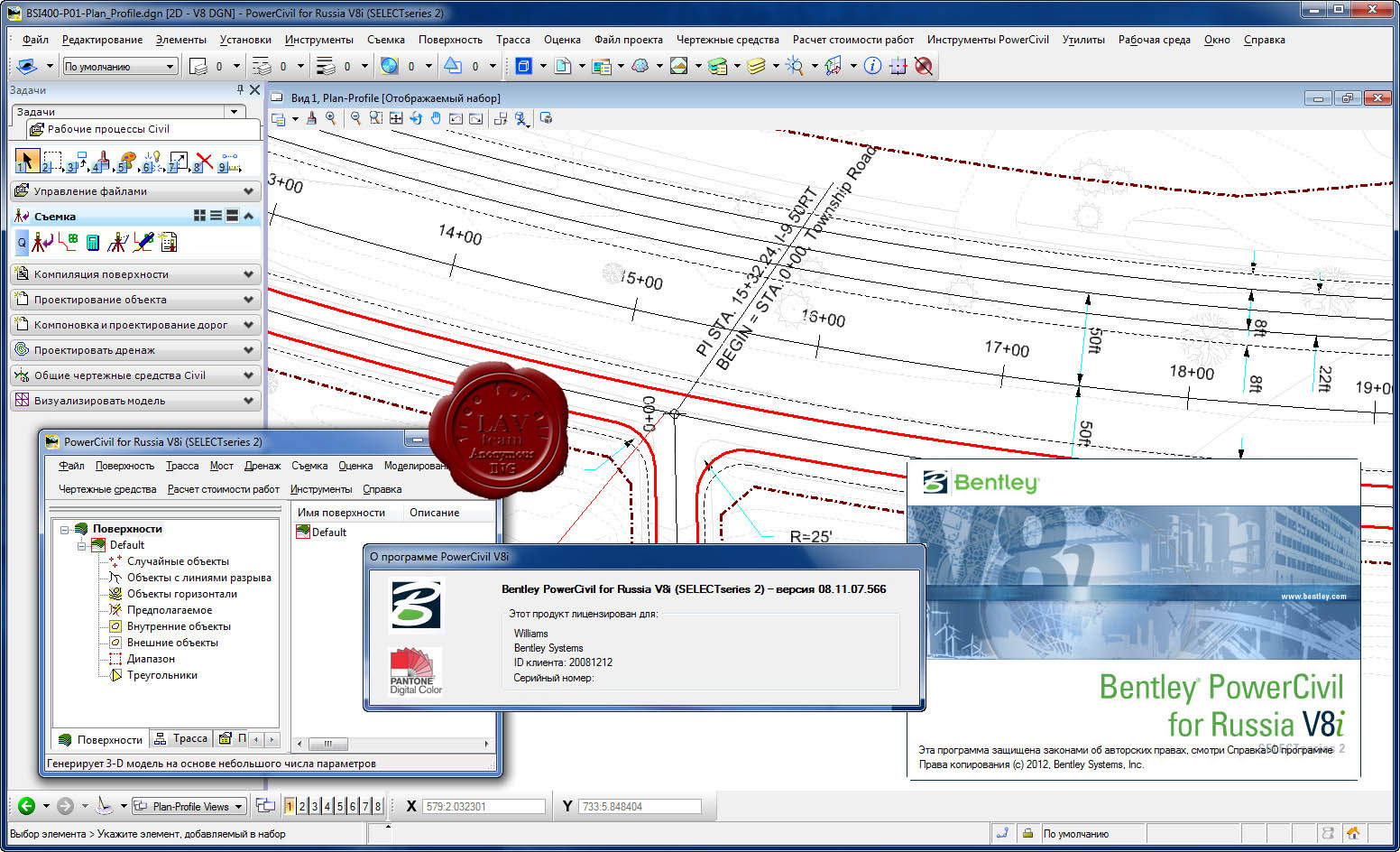1400x852 pixels.
Task: Select the measure tool numbered 9
Action: [x=229, y=162]
